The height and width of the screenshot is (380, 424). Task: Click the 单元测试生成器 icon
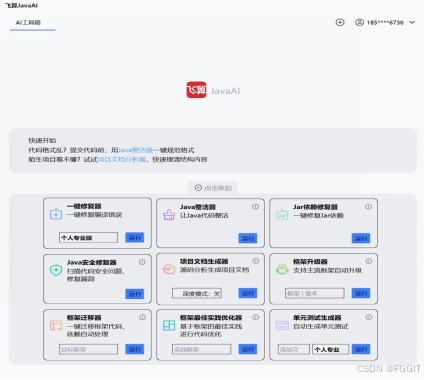[x=282, y=325]
